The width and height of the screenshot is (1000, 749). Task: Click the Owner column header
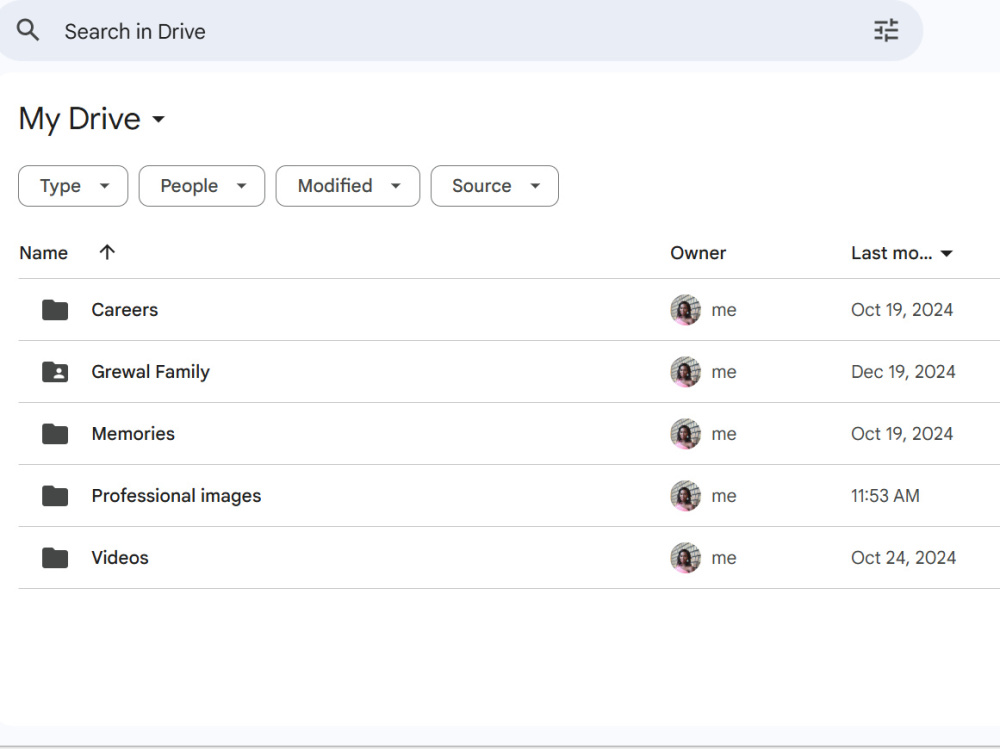tap(698, 253)
